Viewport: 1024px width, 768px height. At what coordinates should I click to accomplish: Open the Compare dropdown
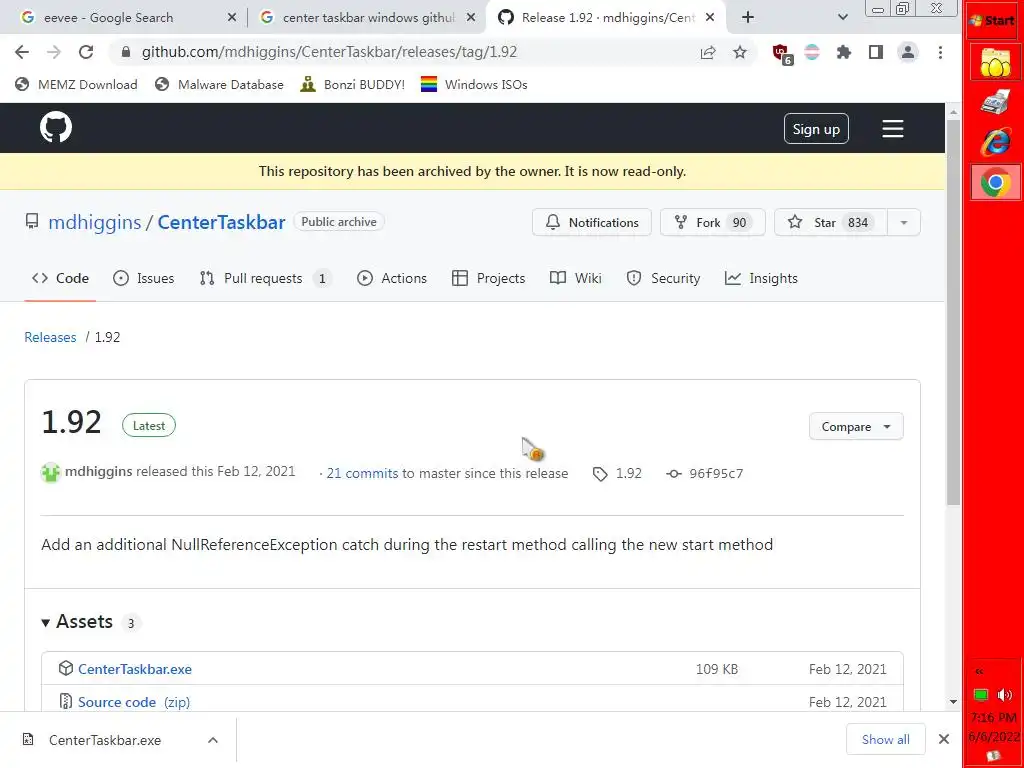[x=856, y=426]
